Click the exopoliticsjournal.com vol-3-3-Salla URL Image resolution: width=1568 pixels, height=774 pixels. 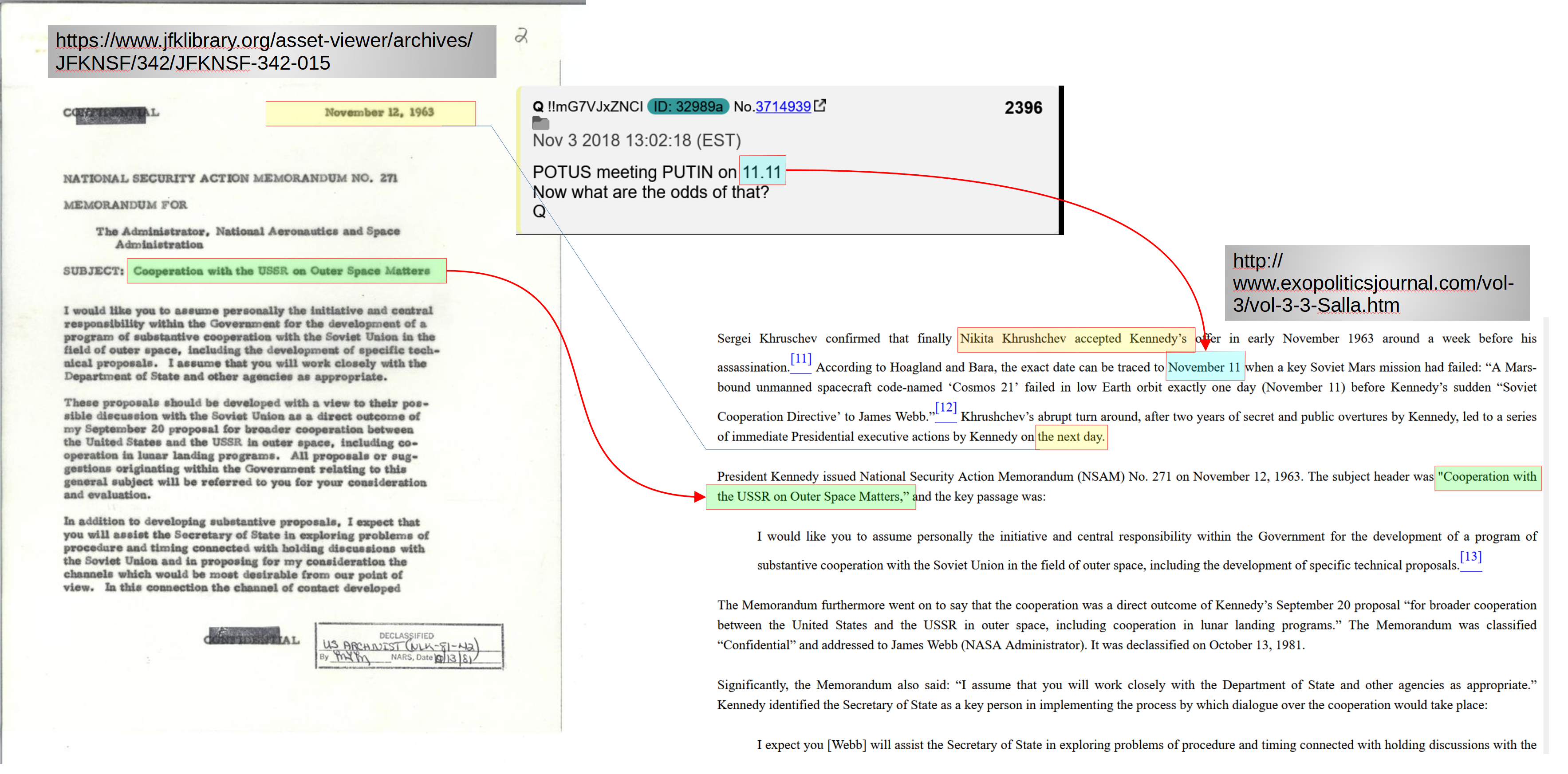pyautogui.click(x=1373, y=283)
